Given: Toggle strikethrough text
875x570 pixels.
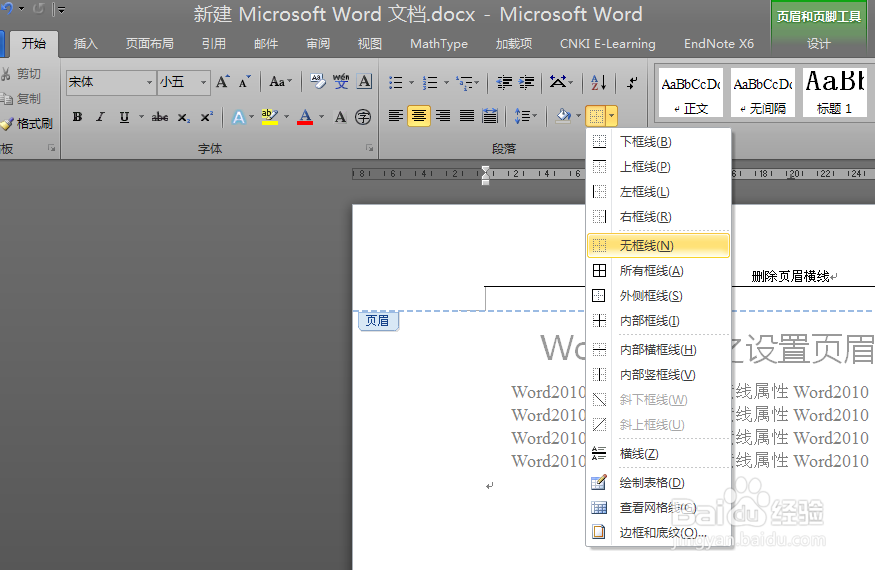Looking at the screenshot, I should (160, 117).
